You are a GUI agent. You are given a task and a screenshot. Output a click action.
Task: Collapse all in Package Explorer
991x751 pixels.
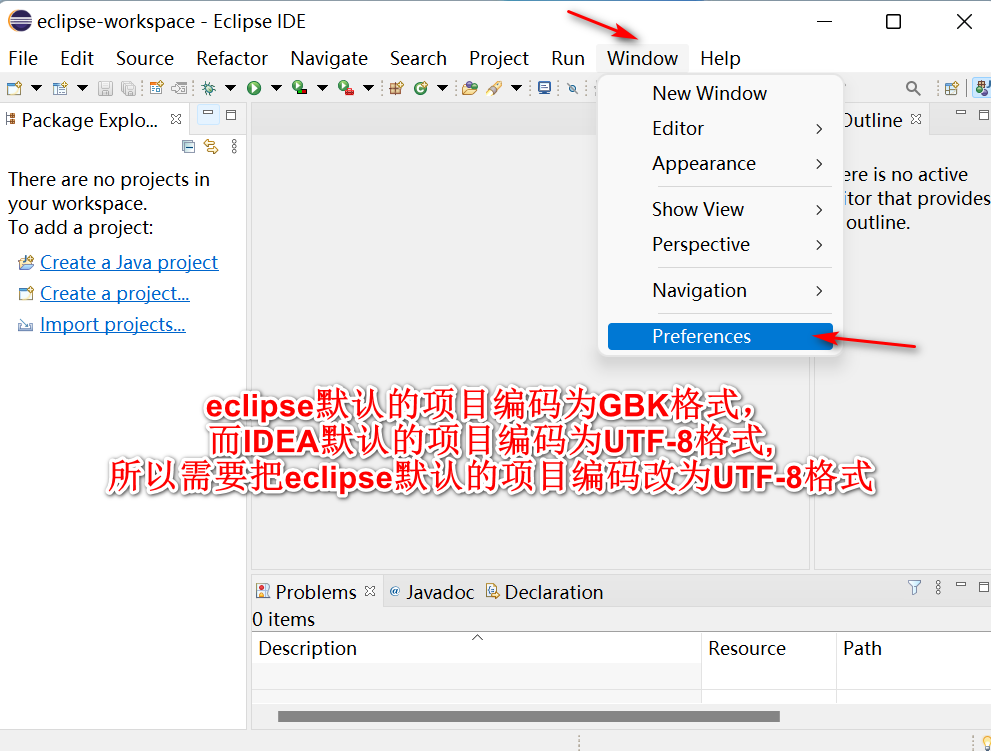pyautogui.click(x=188, y=147)
